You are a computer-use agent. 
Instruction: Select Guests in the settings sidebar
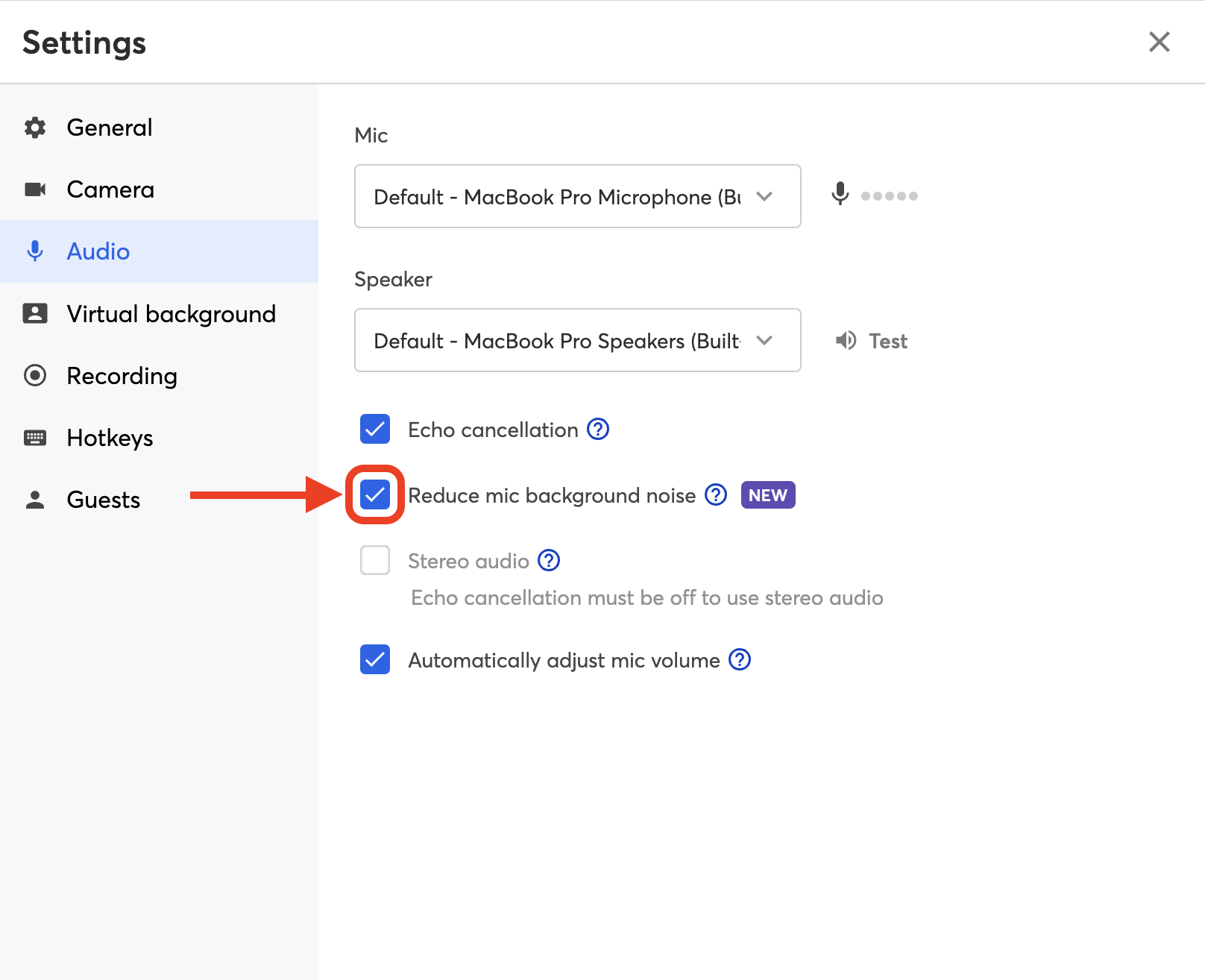pyautogui.click(x=103, y=500)
